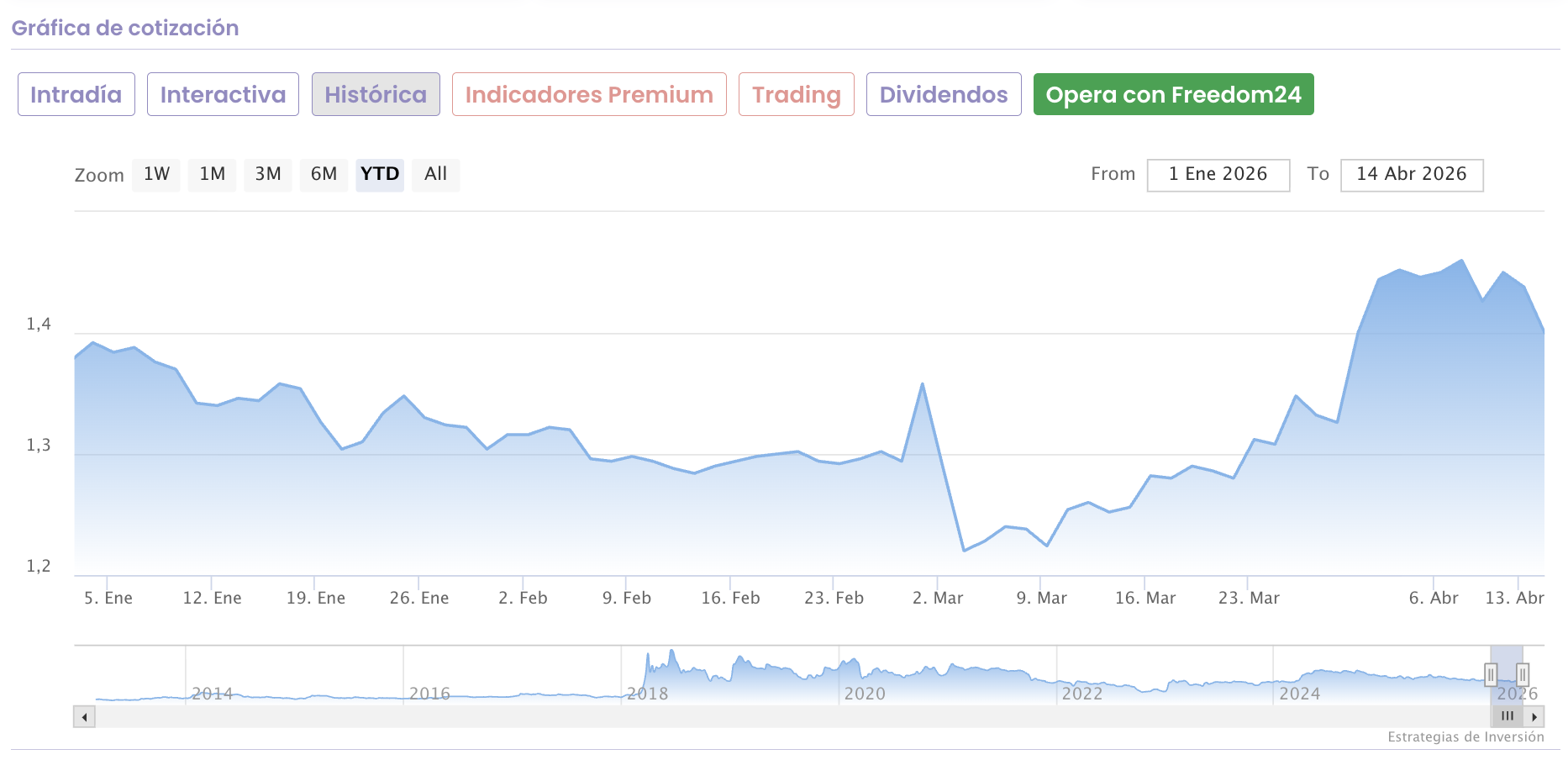Click the right navigator range handle

pyautogui.click(x=1522, y=674)
